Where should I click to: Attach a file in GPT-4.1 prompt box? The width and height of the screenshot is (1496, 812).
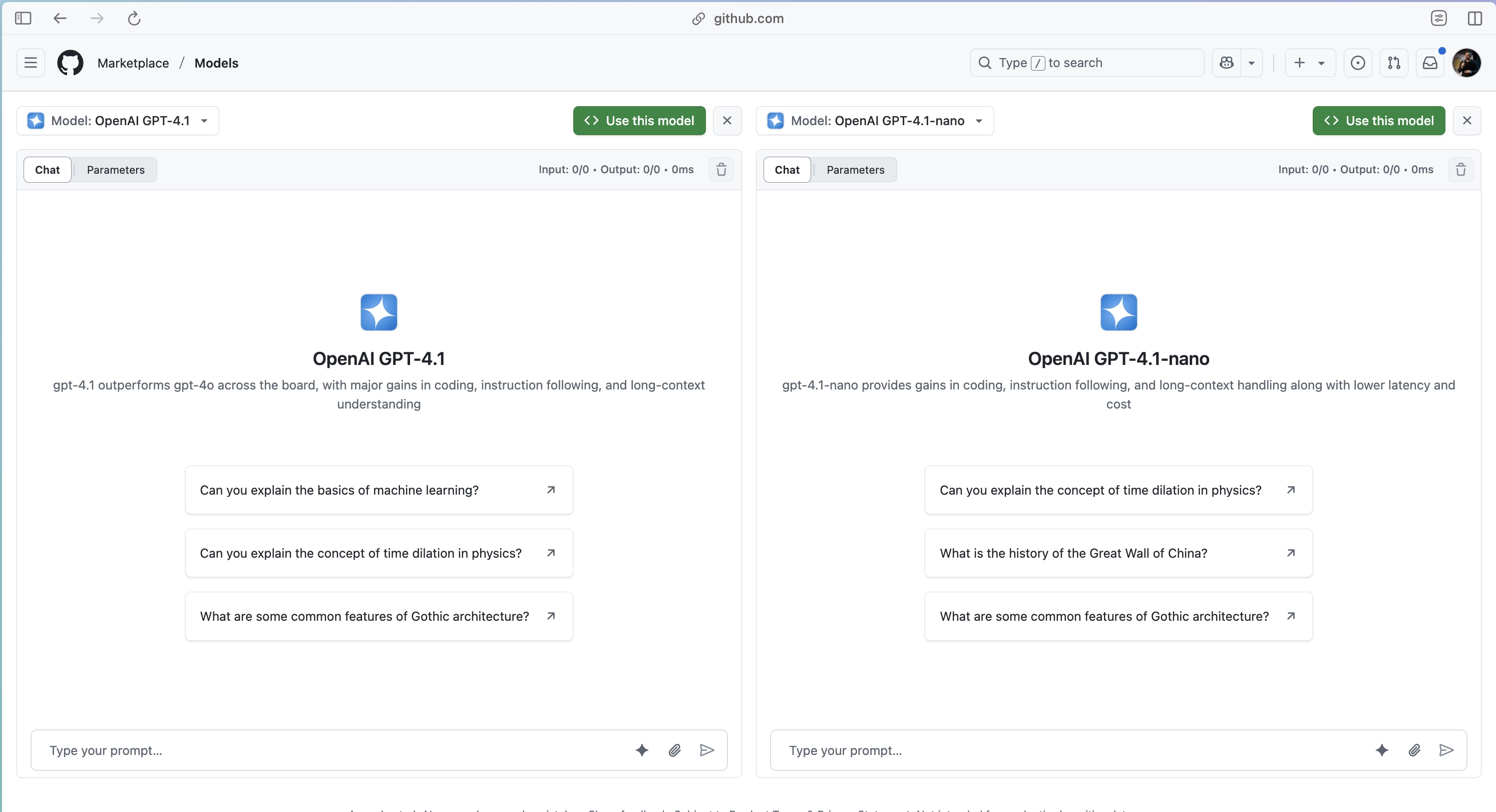tap(674, 750)
